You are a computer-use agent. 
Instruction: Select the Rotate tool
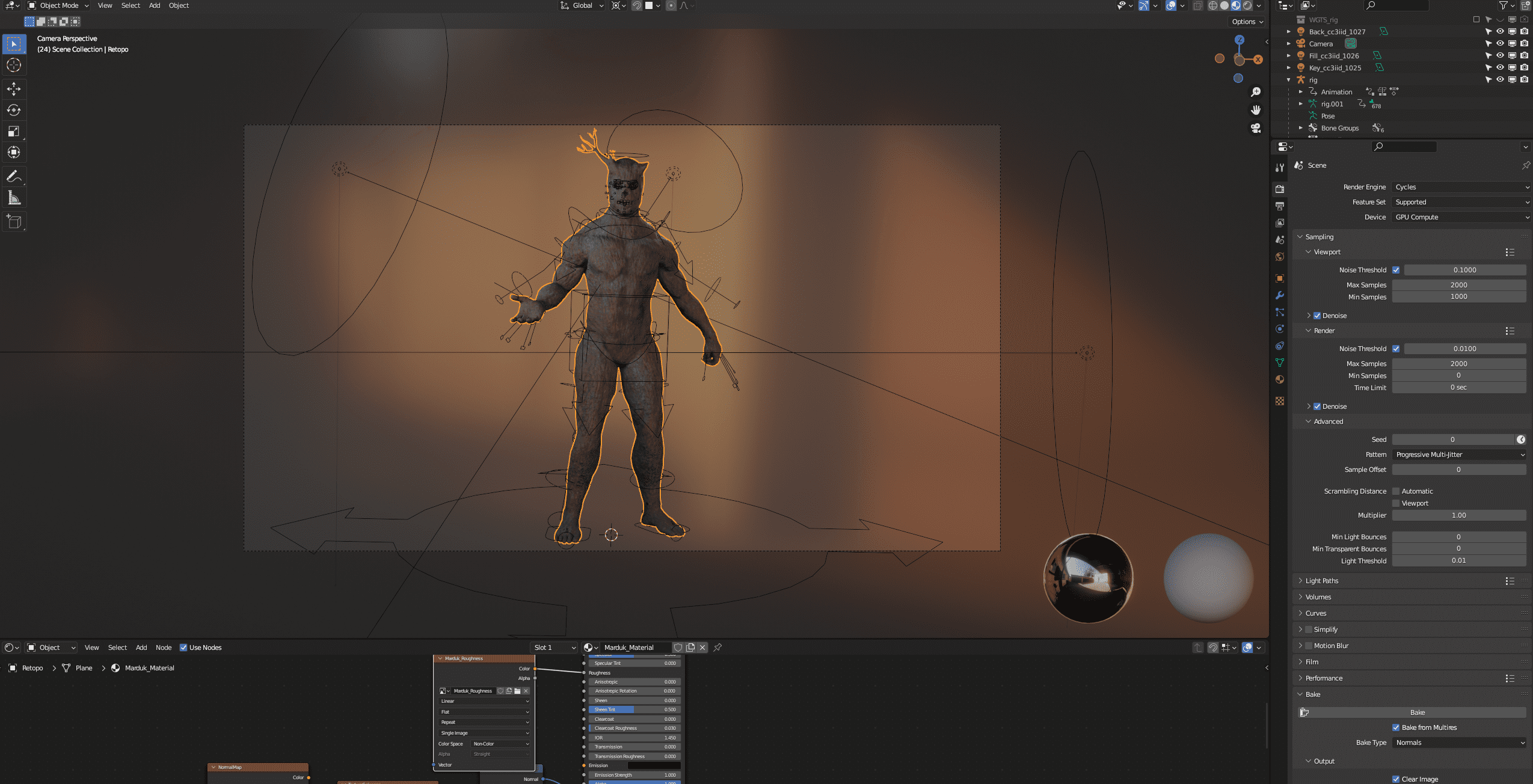coord(14,110)
